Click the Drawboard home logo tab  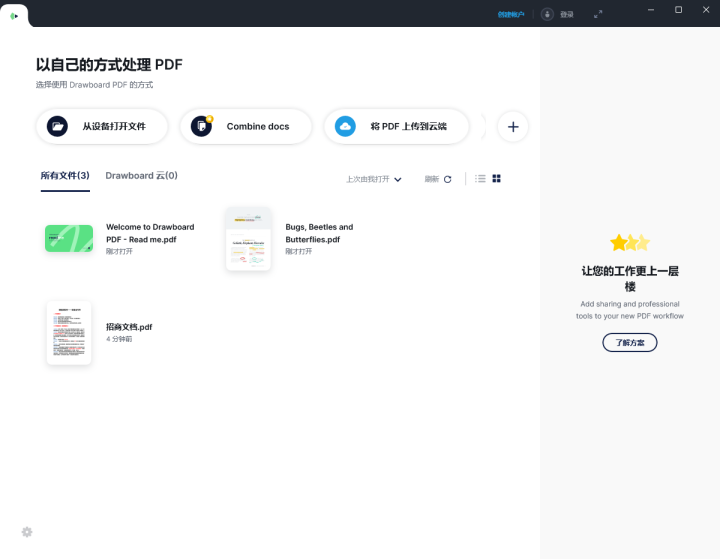point(14,16)
